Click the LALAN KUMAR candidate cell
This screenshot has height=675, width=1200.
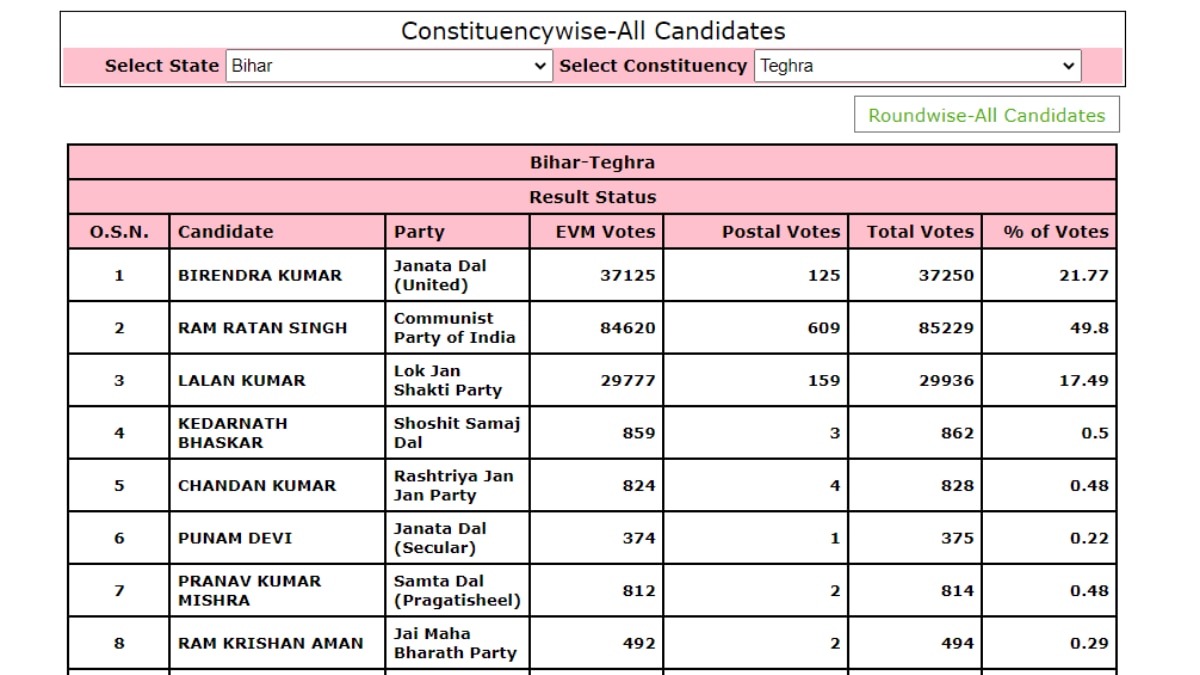pyautogui.click(x=277, y=380)
